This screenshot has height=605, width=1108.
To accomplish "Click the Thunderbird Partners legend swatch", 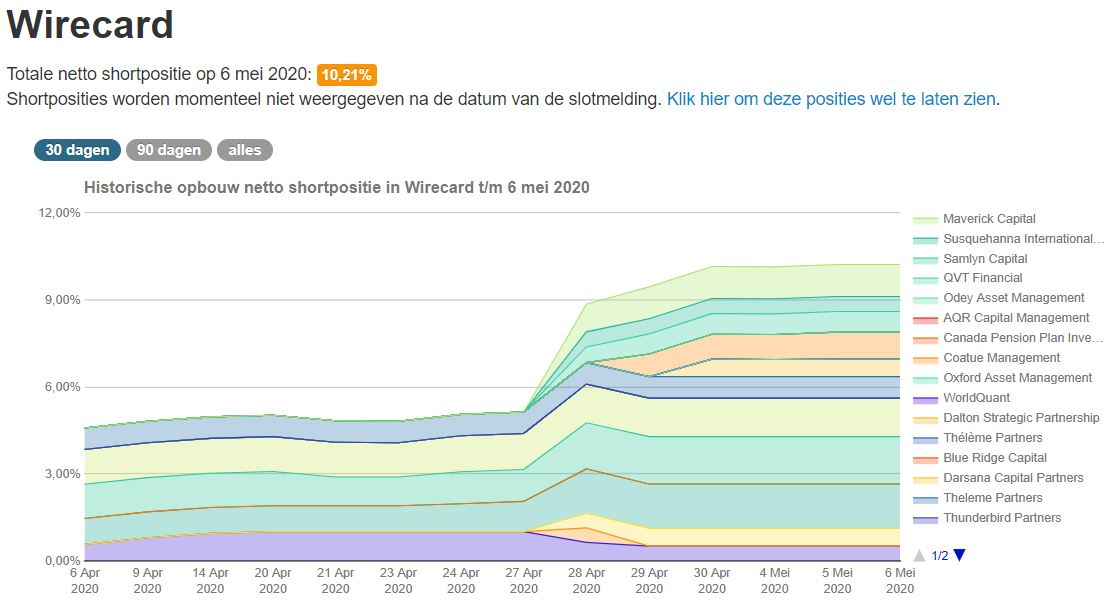I will tap(924, 518).
